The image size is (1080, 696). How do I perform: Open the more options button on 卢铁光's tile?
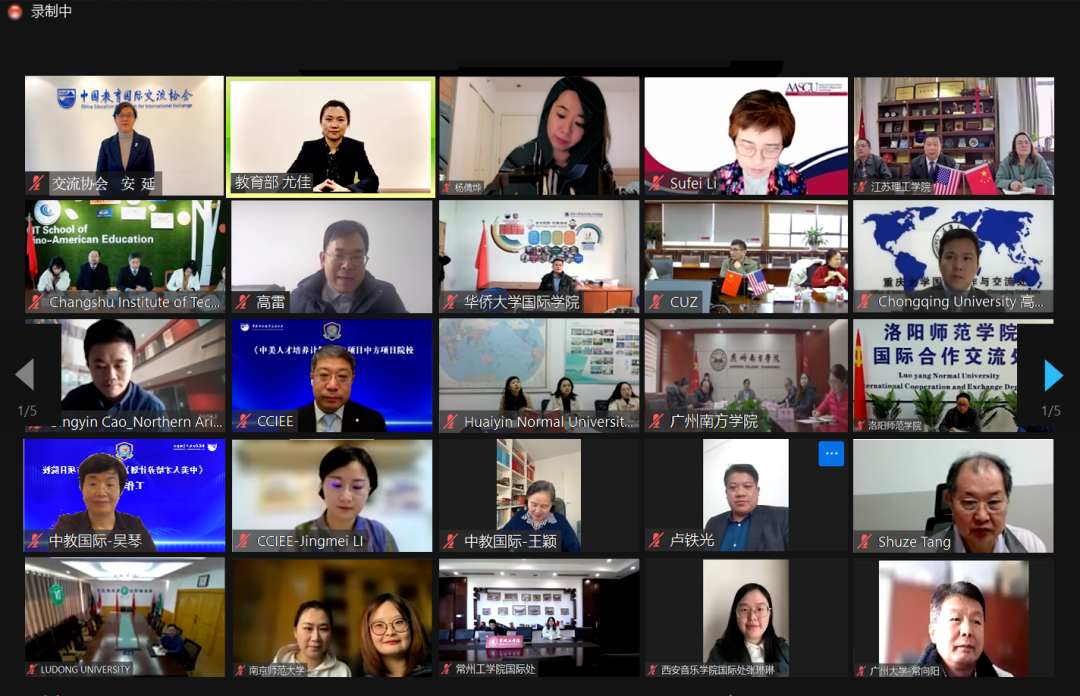831,454
